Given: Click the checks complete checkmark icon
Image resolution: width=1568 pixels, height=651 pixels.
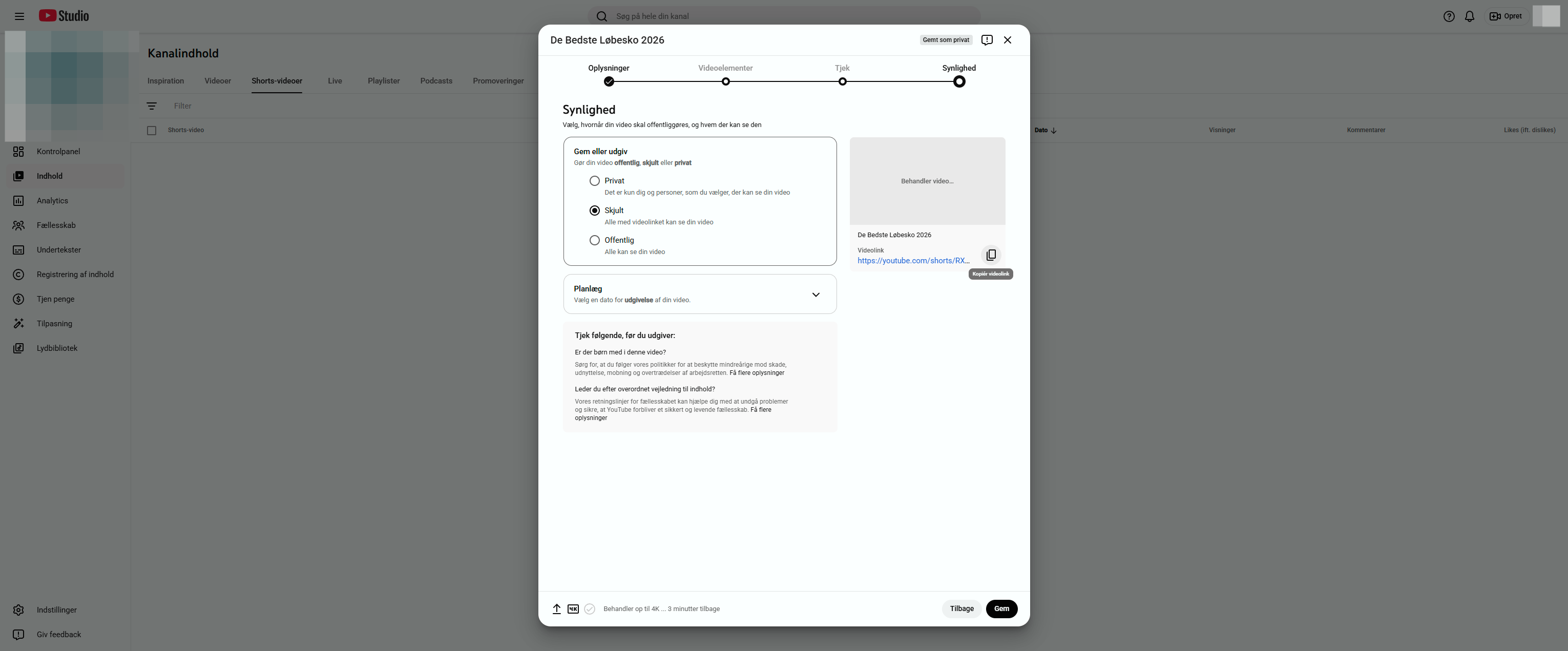Looking at the screenshot, I should tap(589, 609).
